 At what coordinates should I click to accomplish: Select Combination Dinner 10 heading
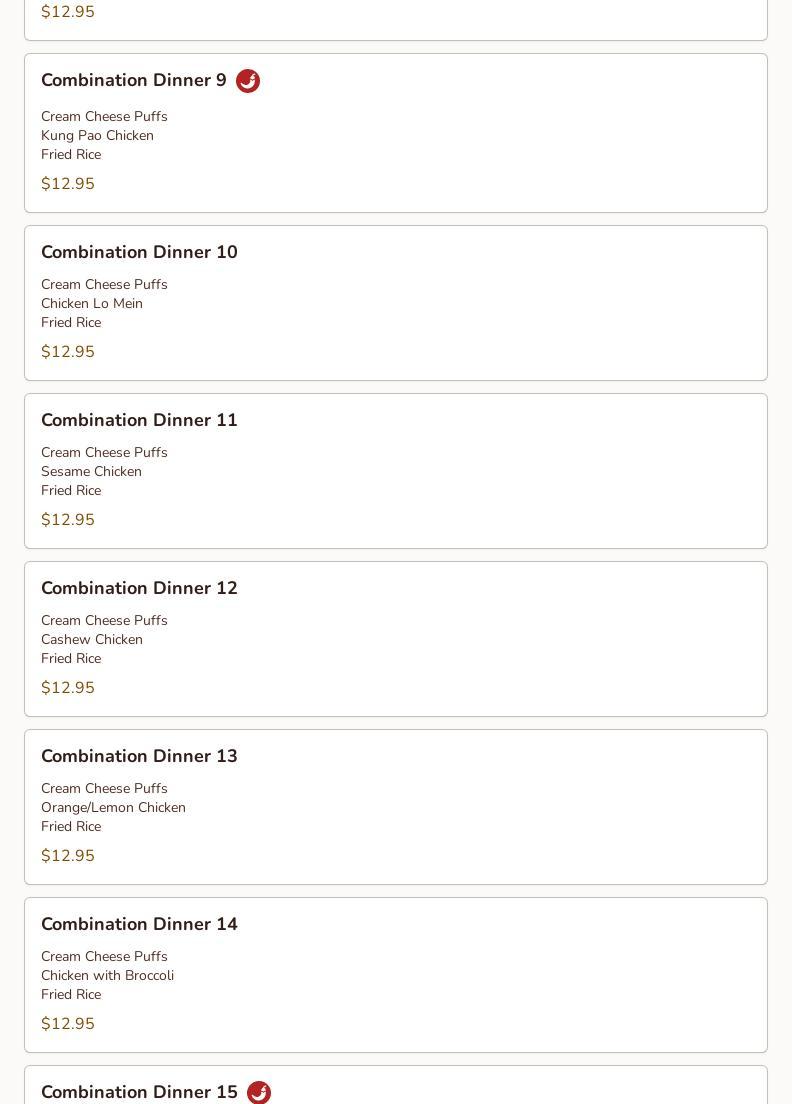(x=139, y=253)
